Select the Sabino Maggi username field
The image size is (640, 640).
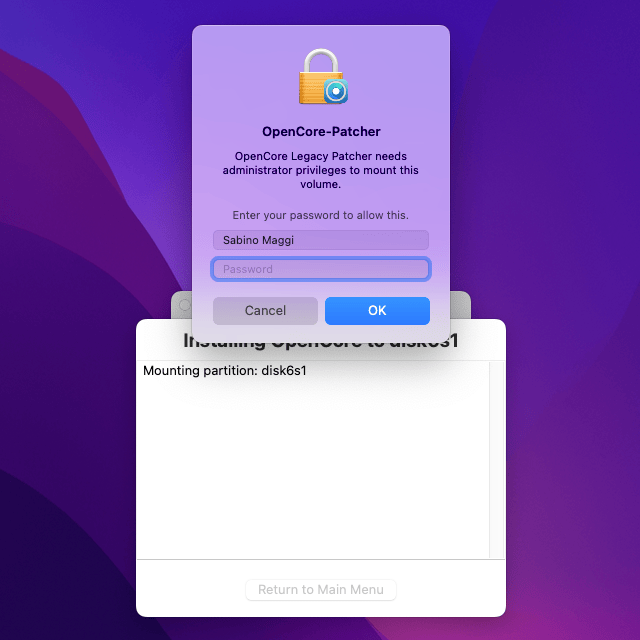pyautogui.click(x=321, y=240)
